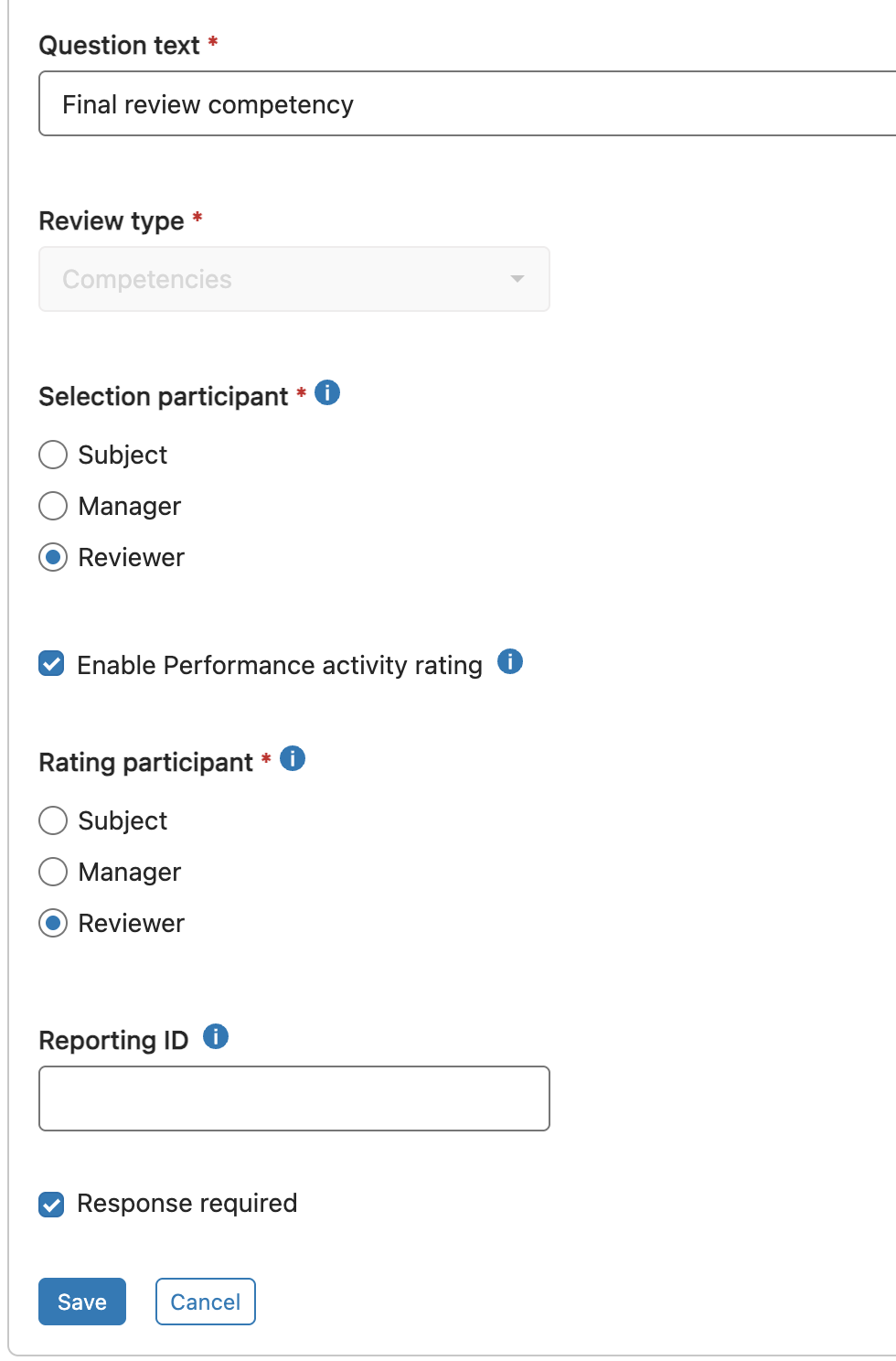Choose Manager as Selection participant
The image size is (896, 1361).
pos(53,506)
